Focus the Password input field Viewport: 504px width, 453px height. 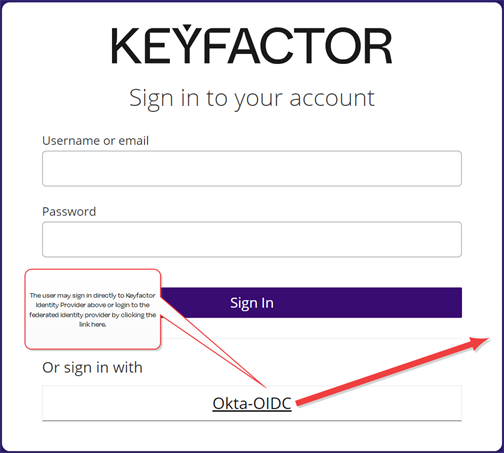click(x=252, y=239)
